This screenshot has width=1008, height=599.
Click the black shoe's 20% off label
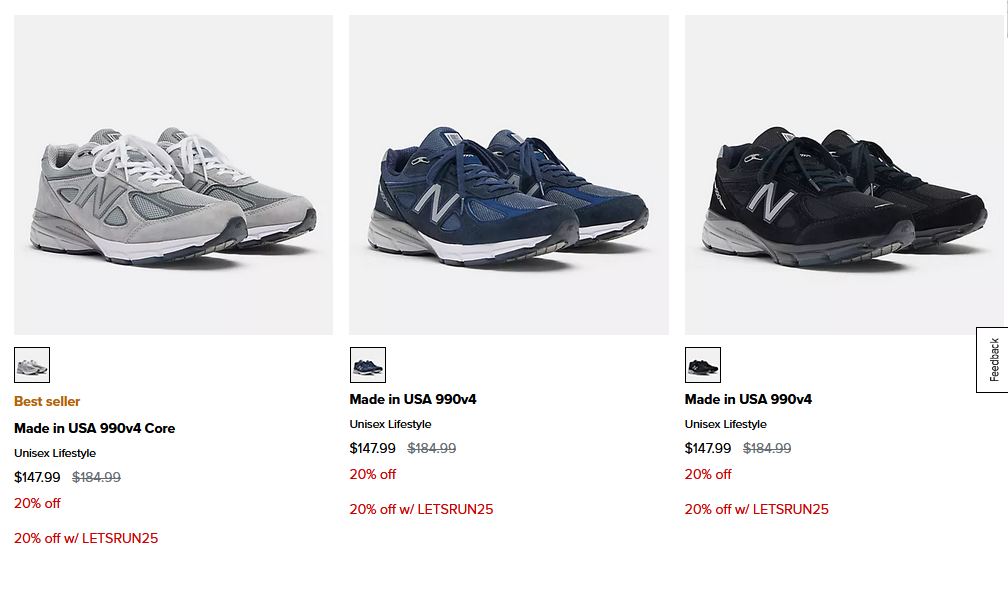(x=708, y=474)
